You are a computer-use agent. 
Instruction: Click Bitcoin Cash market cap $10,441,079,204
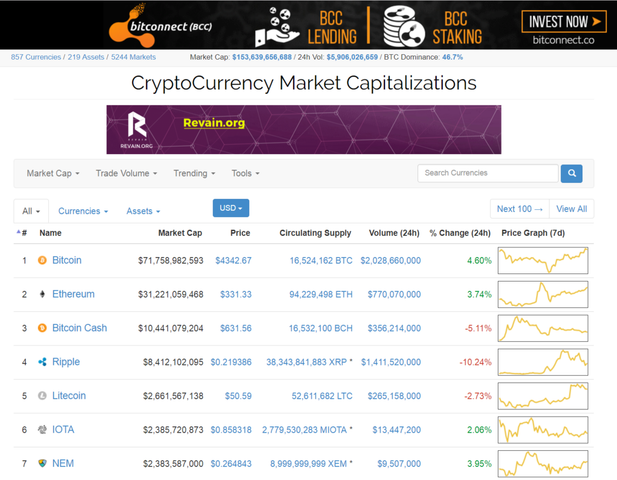pyautogui.click(x=171, y=328)
